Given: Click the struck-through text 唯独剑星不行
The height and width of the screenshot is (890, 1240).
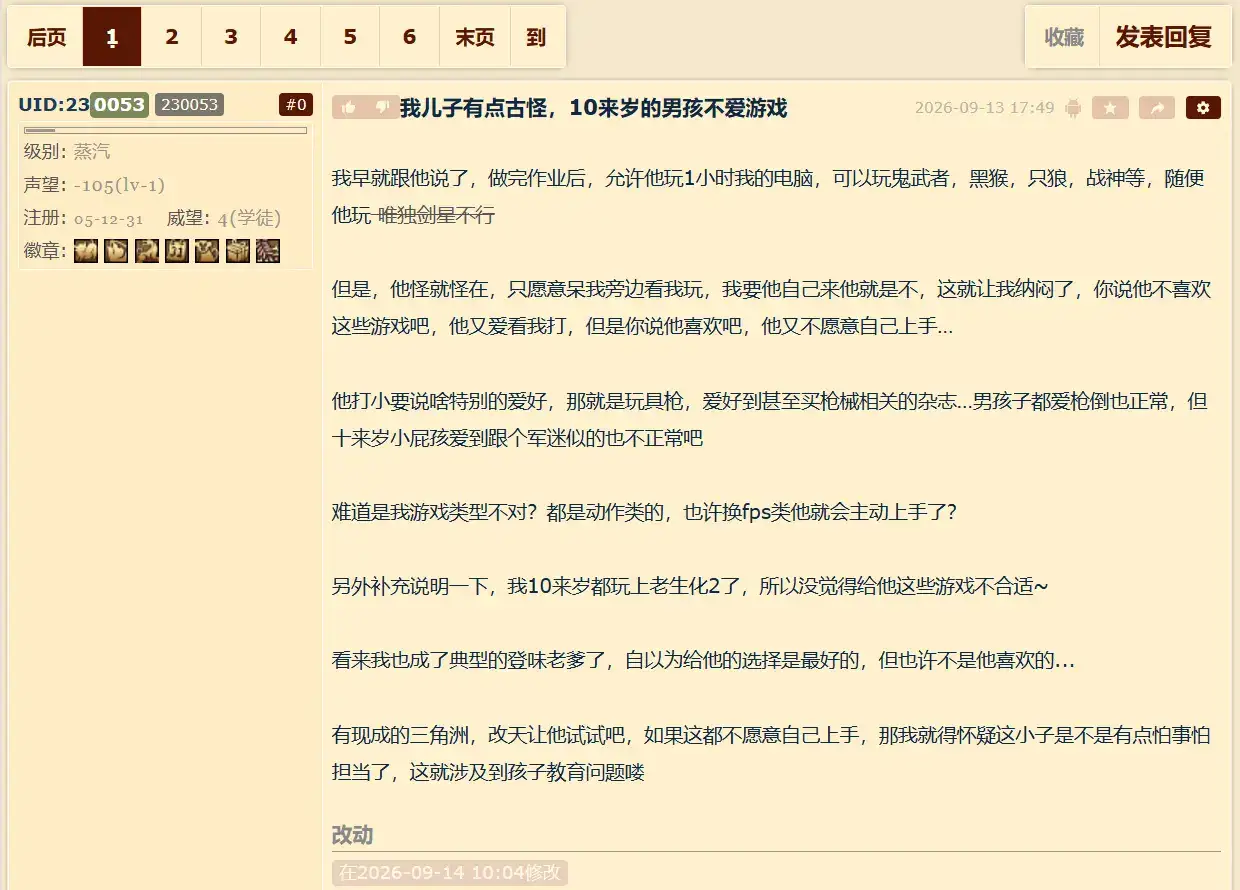Looking at the screenshot, I should coord(436,215).
